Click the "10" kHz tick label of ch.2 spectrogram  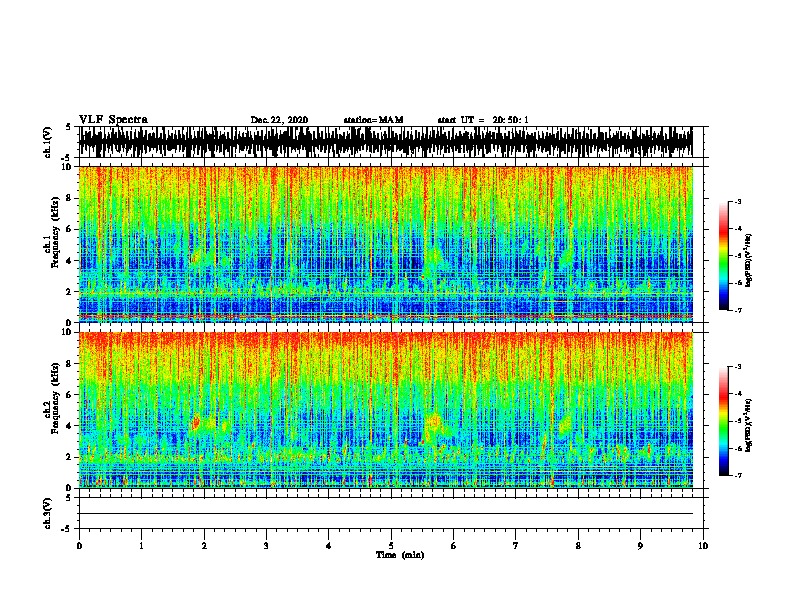pos(67,332)
